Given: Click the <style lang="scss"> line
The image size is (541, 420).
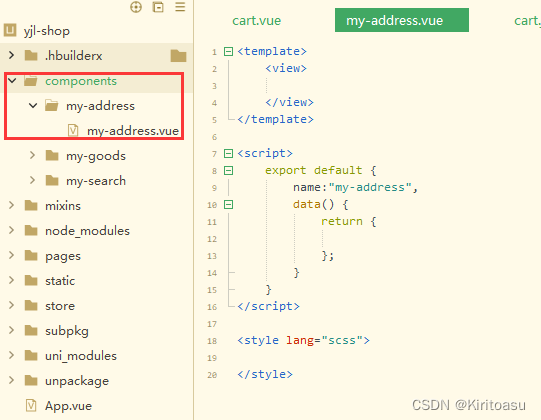Looking at the screenshot, I should [x=304, y=341].
